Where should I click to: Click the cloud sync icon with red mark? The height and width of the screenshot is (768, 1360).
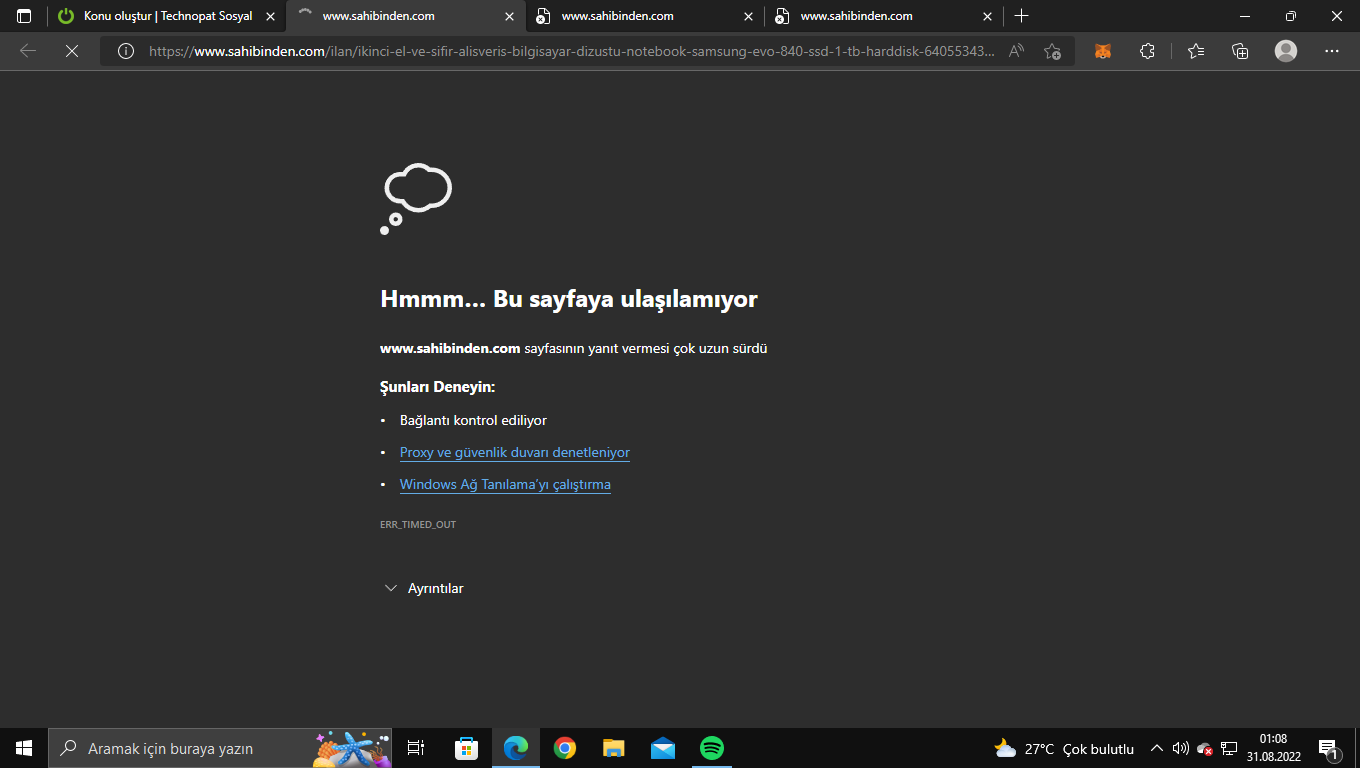point(1205,748)
